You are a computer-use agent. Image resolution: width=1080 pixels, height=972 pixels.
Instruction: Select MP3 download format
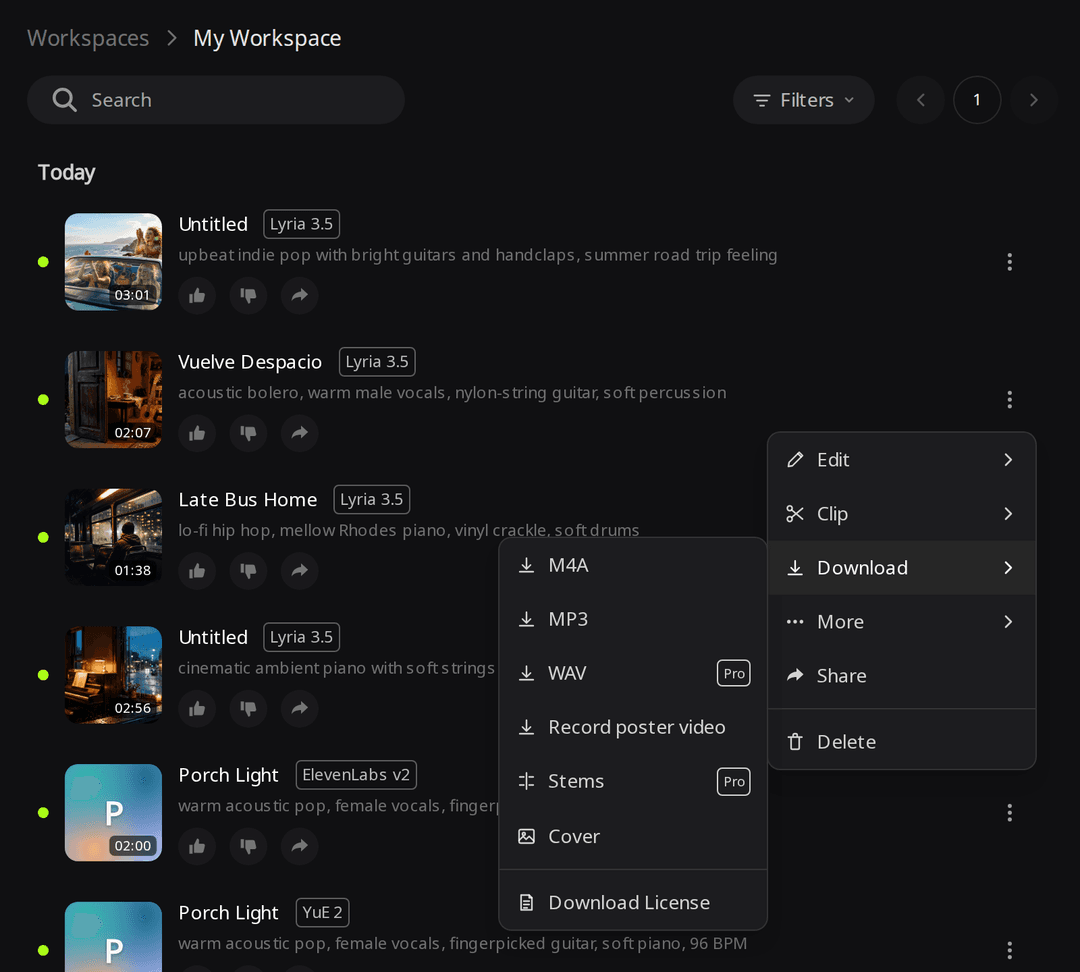(633, 619)
